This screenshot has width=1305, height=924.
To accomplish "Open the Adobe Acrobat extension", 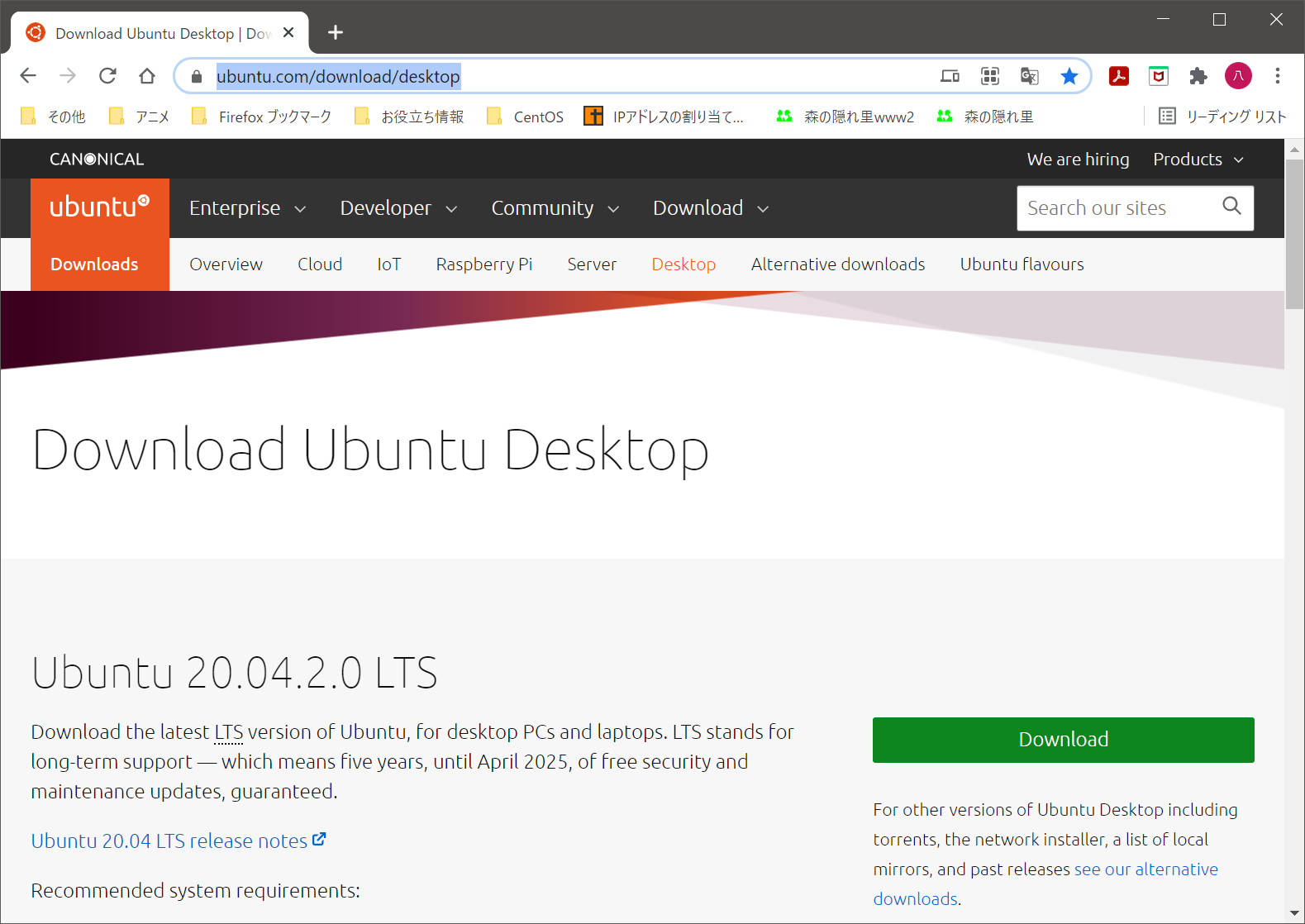I will pyautogui.click(x=1119, y=77).
